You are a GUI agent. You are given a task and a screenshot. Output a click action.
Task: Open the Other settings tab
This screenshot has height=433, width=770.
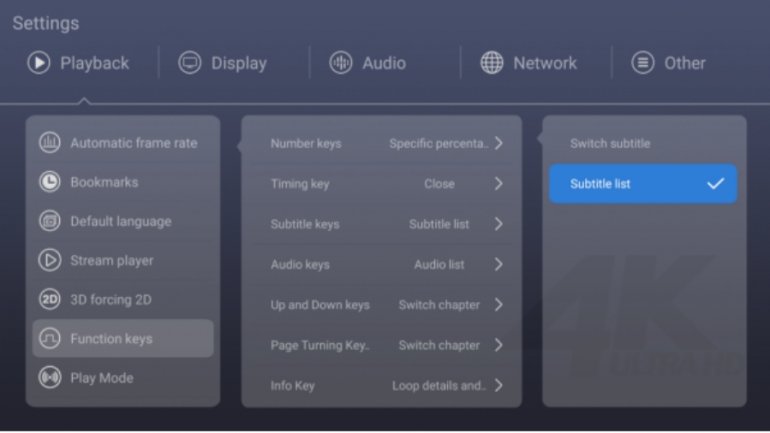click(669, 63)
